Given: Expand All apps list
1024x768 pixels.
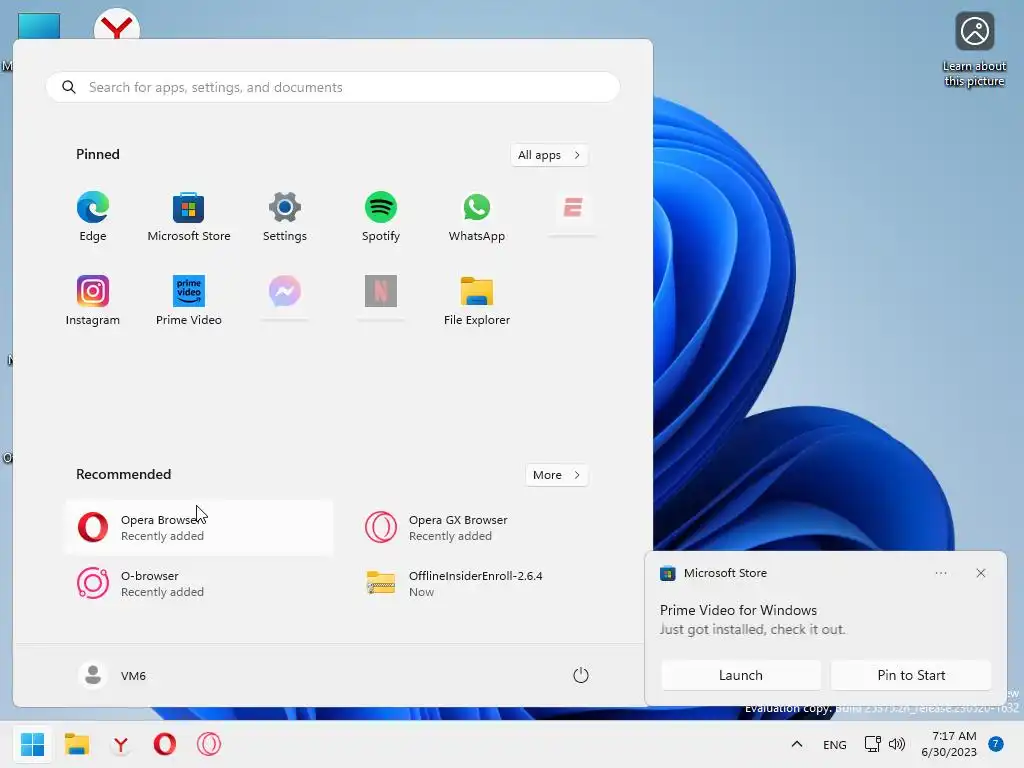Looking at the screenshot, I should point(549,155).
